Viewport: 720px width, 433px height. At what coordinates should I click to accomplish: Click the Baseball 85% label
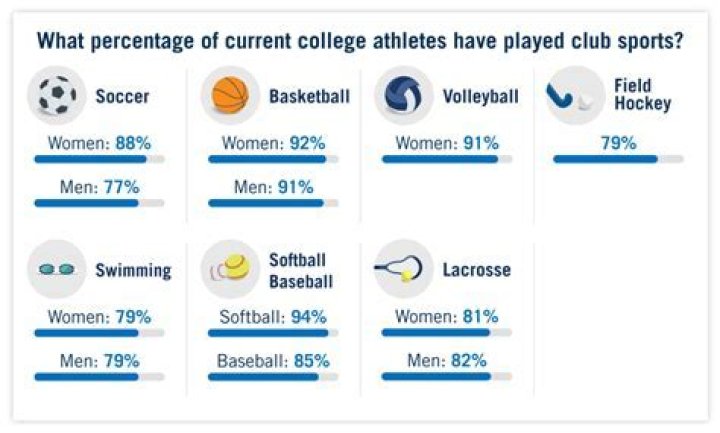click(x=273, y=361)
